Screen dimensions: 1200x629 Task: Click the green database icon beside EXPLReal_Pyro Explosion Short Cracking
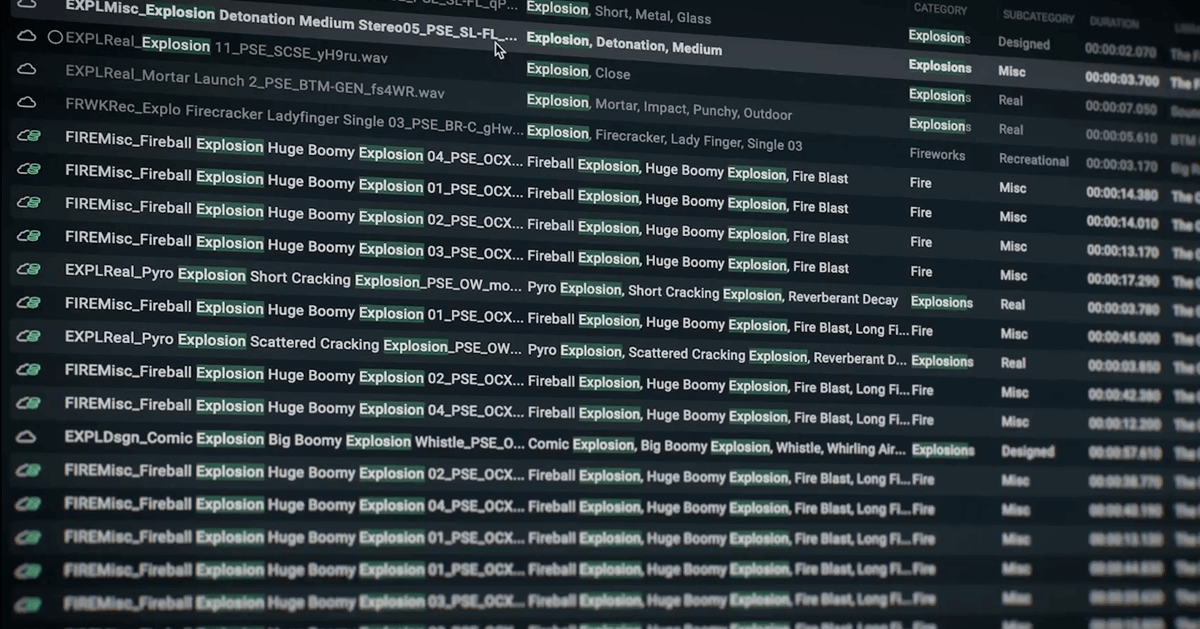[29, 268]
